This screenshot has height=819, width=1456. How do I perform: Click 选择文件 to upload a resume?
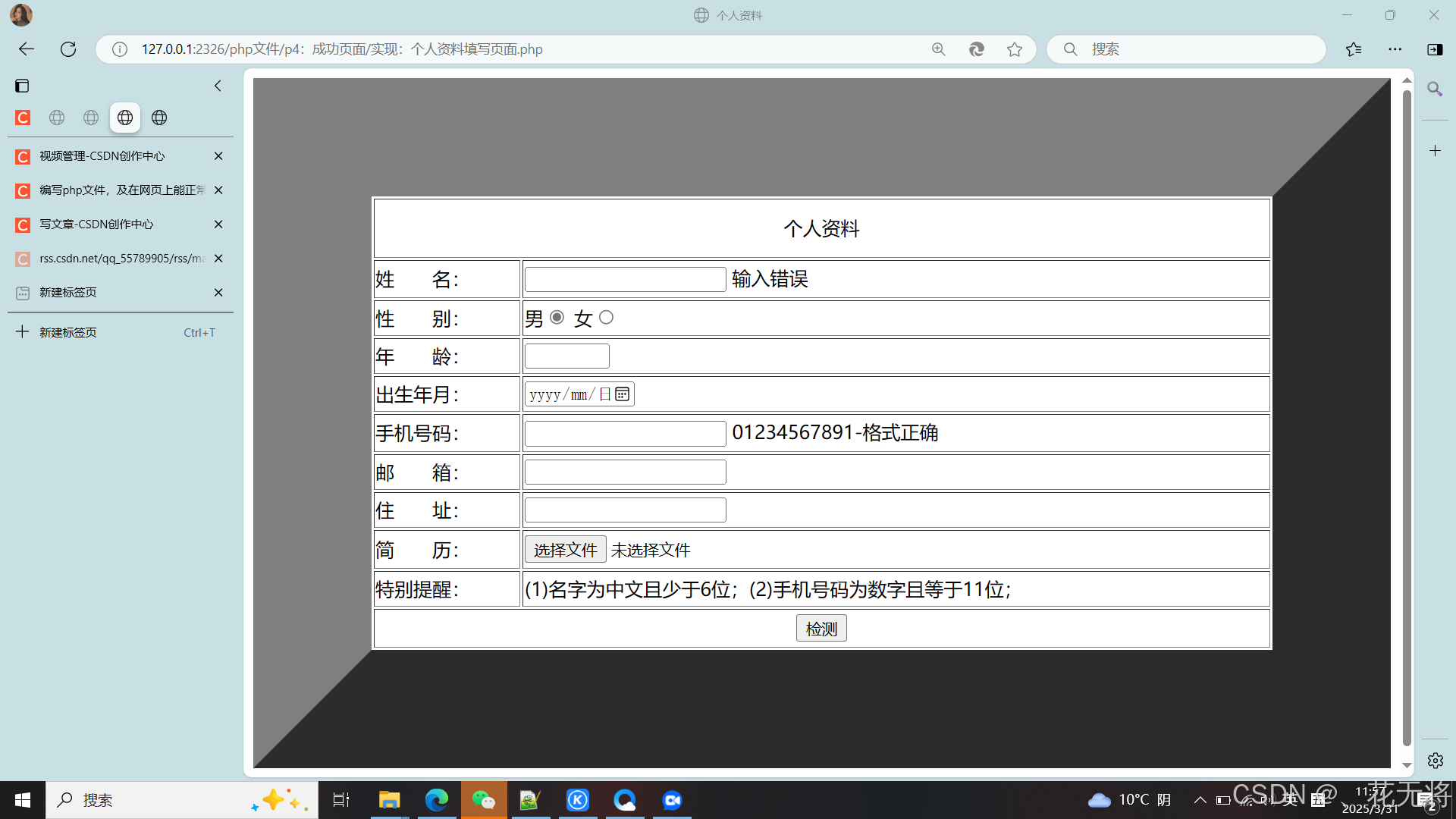565,549
